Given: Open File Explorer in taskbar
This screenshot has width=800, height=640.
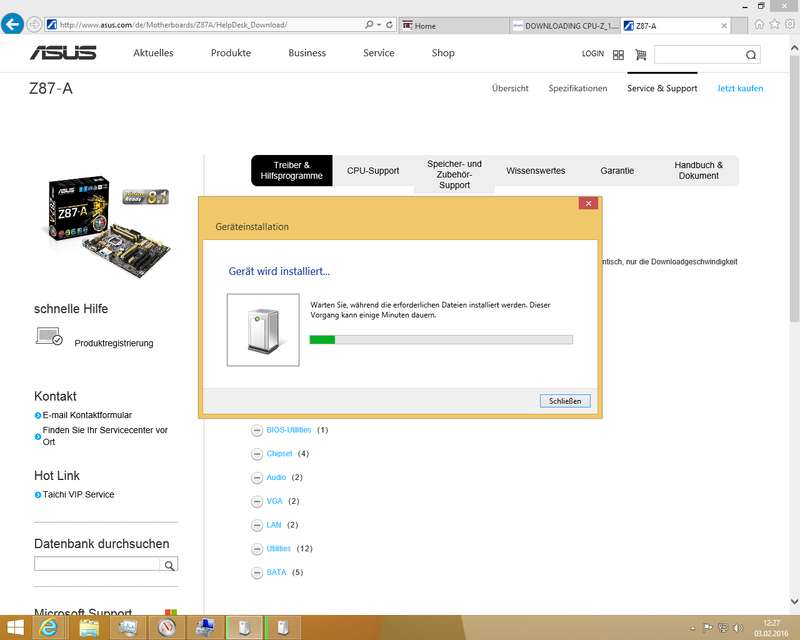Looking at the screenshot, I should click(88, 627).
